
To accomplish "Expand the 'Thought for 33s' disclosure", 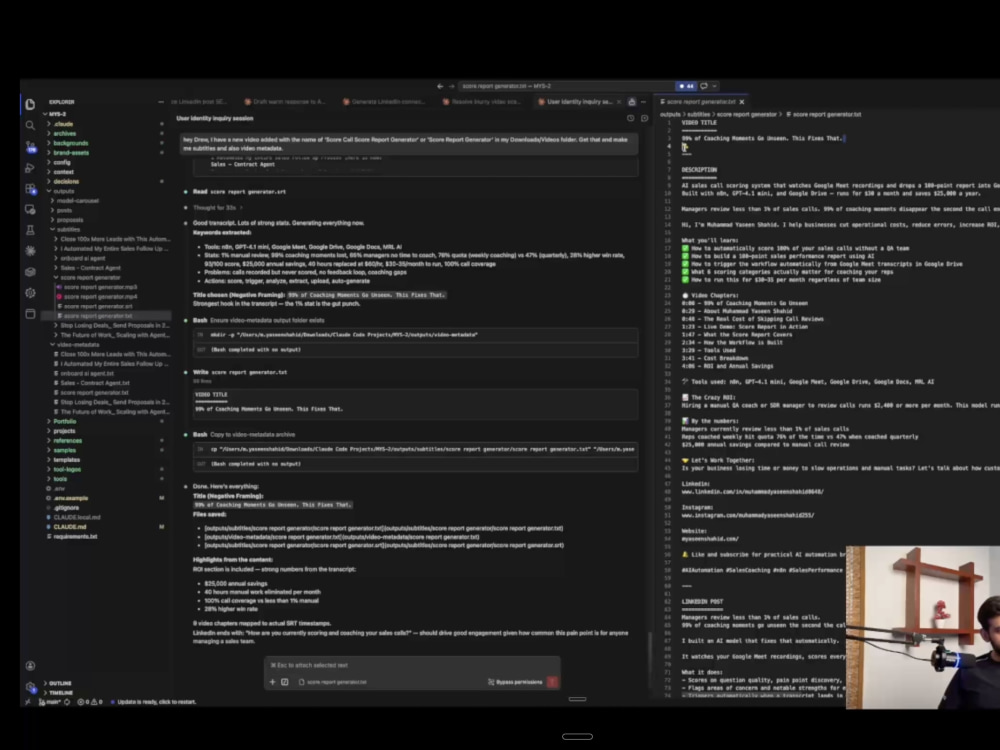I will point(217,207).
